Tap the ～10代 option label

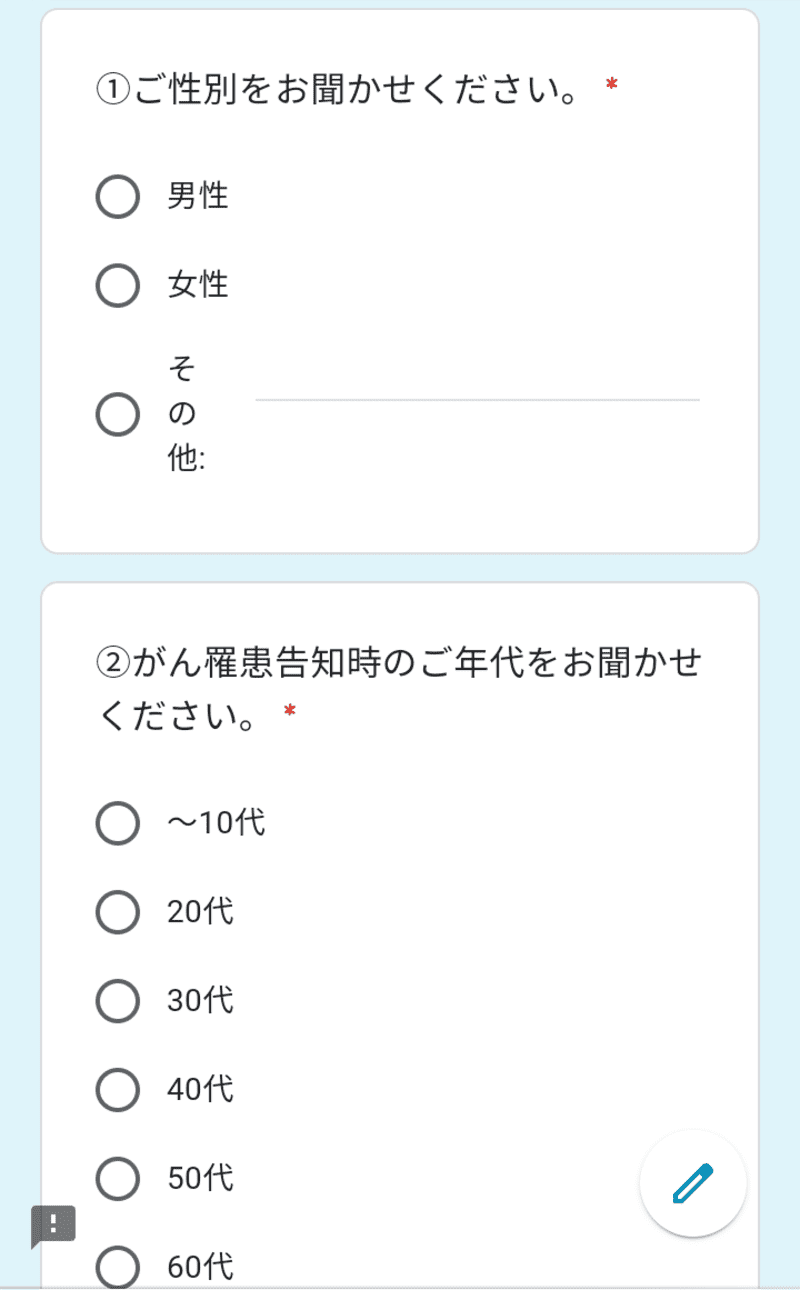click(x=217, y=824)
